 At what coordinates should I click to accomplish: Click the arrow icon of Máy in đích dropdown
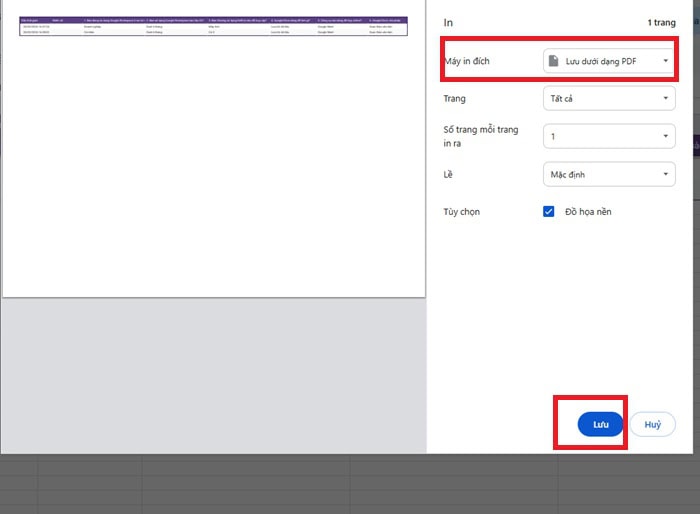(666, 61)
